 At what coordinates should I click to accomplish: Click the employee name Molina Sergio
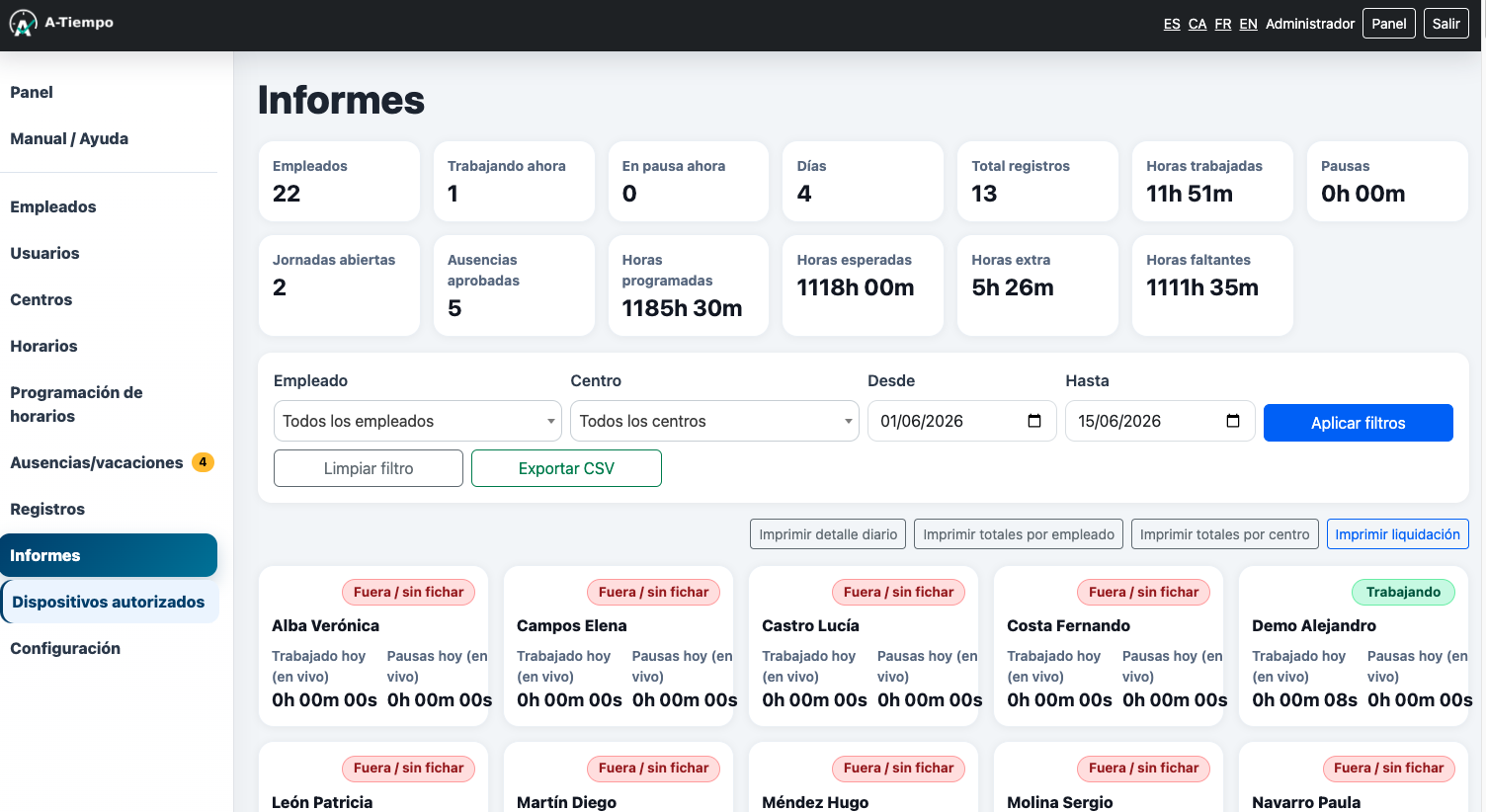[x=1060, y=802]
